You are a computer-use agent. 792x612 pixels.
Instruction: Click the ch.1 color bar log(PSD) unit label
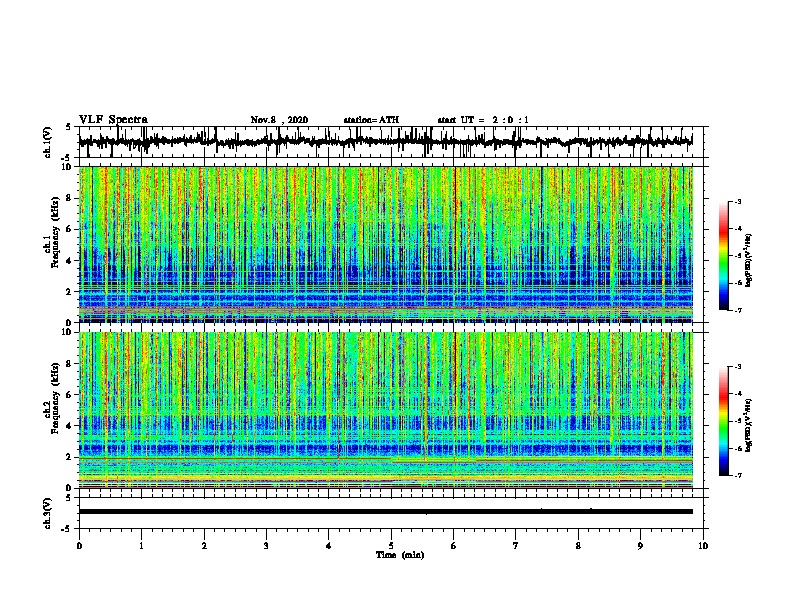point(749,260)
